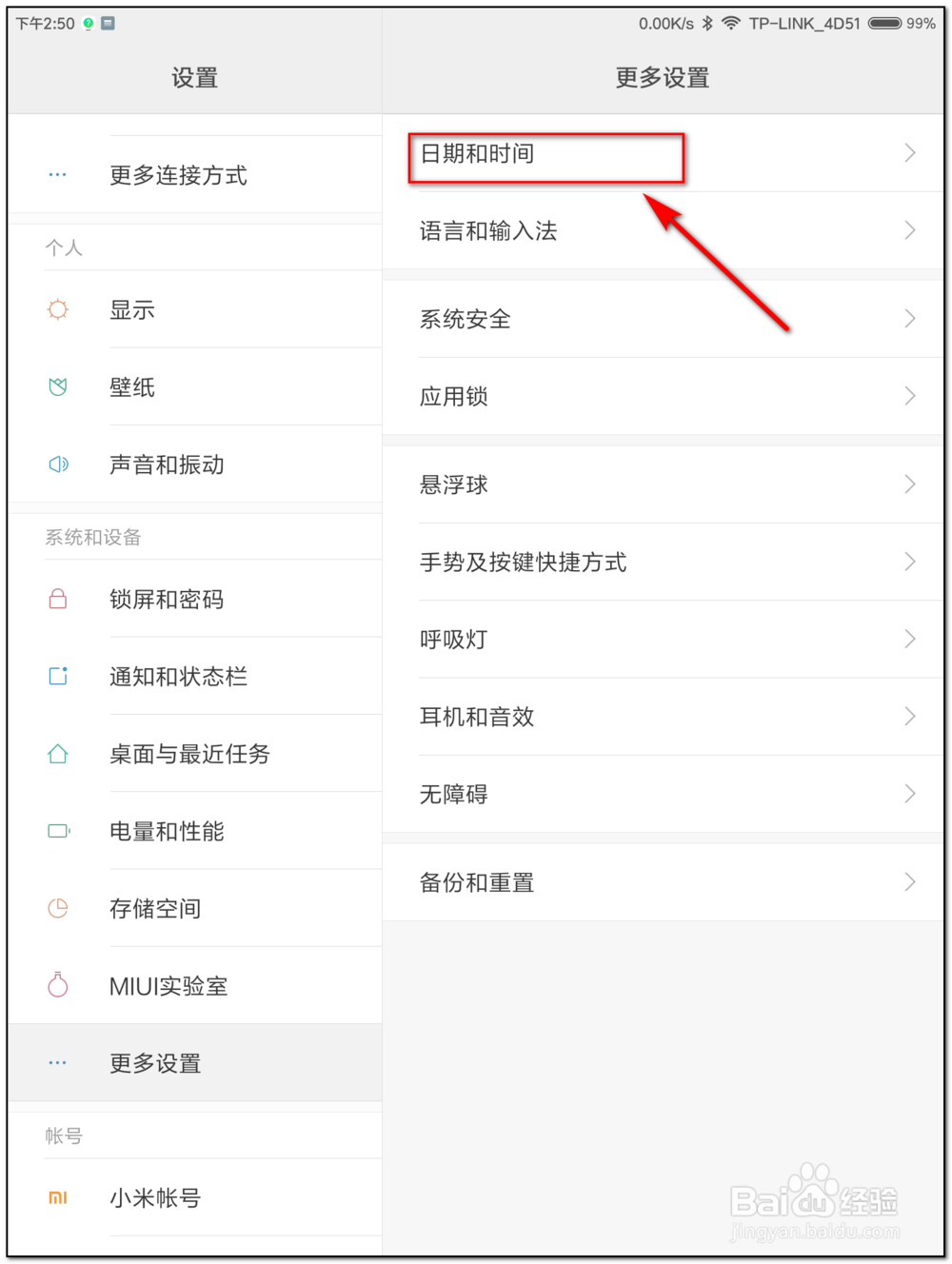
Task: Open 无障碍 via its disclosure chevron
Action: [908, 795]
